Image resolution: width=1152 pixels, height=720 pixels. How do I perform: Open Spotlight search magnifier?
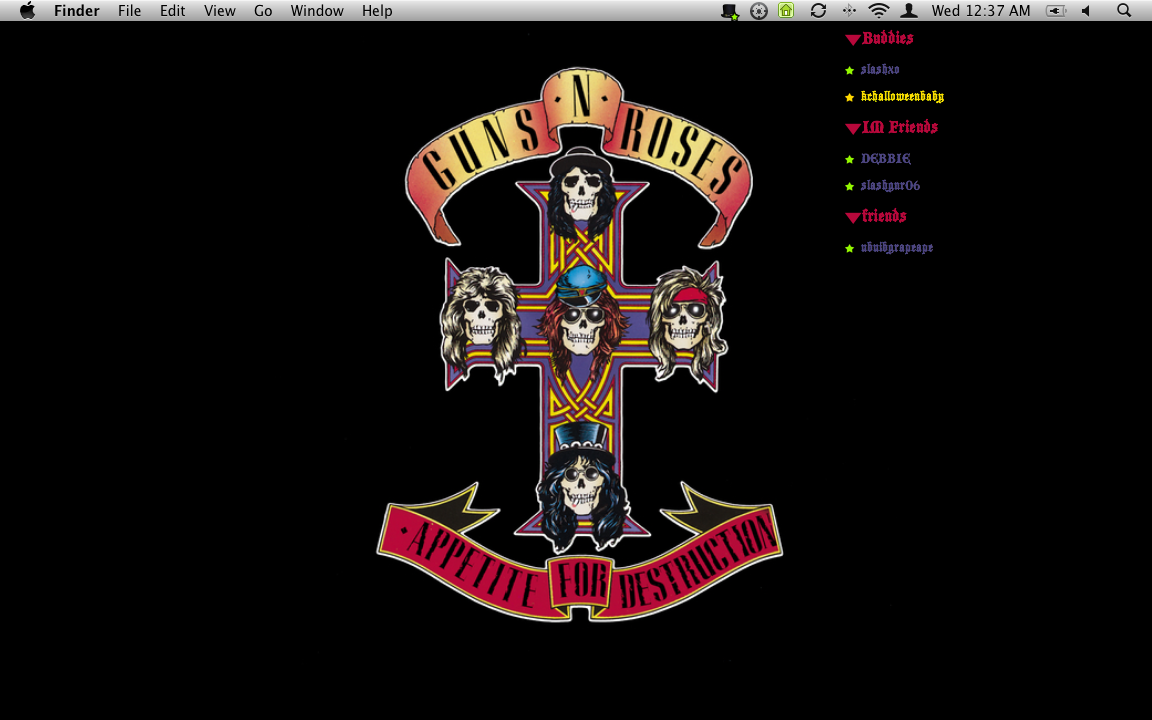1123,10
